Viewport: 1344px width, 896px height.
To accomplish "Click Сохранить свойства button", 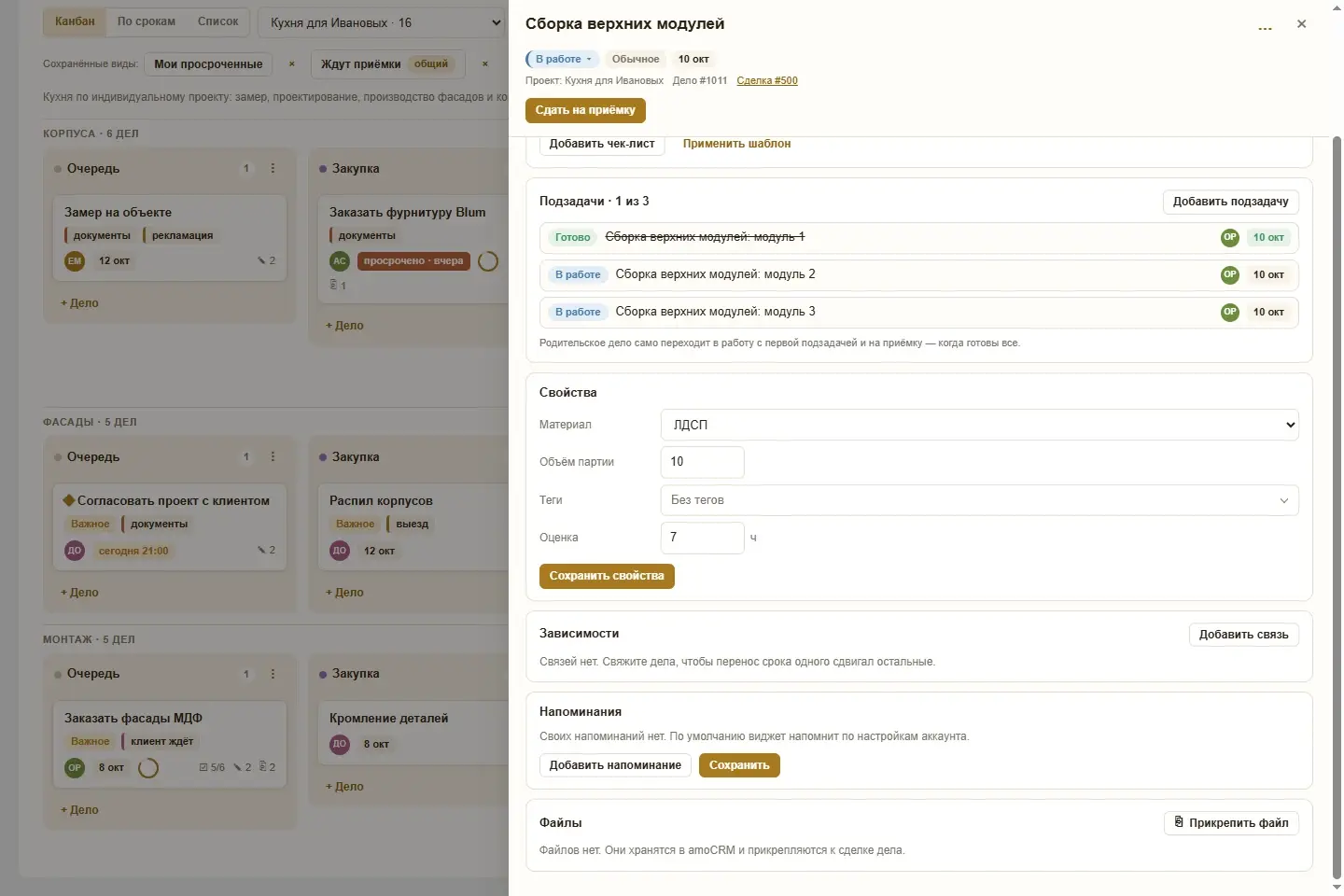I will pos(607,576).
